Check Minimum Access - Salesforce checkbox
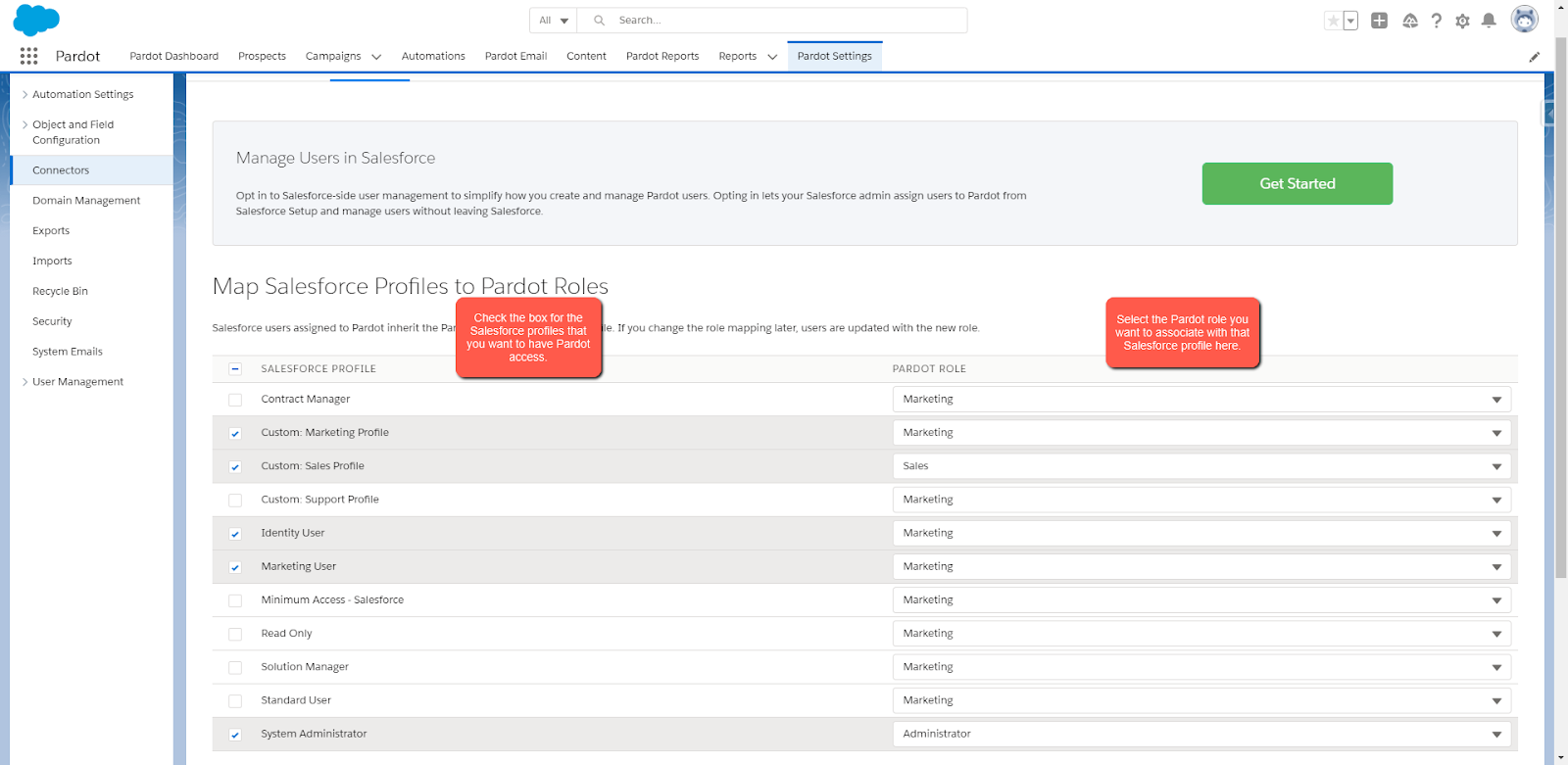The image size is (1568, 765). [x=235, y=600]
